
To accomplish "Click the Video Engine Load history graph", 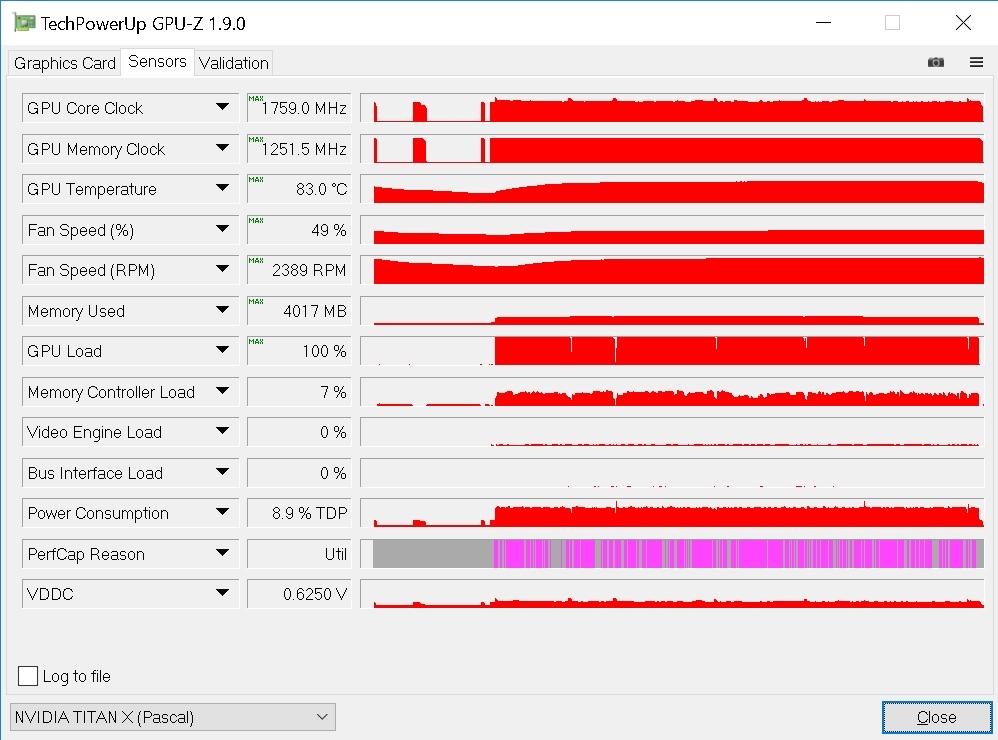I will tap(672, 432).
